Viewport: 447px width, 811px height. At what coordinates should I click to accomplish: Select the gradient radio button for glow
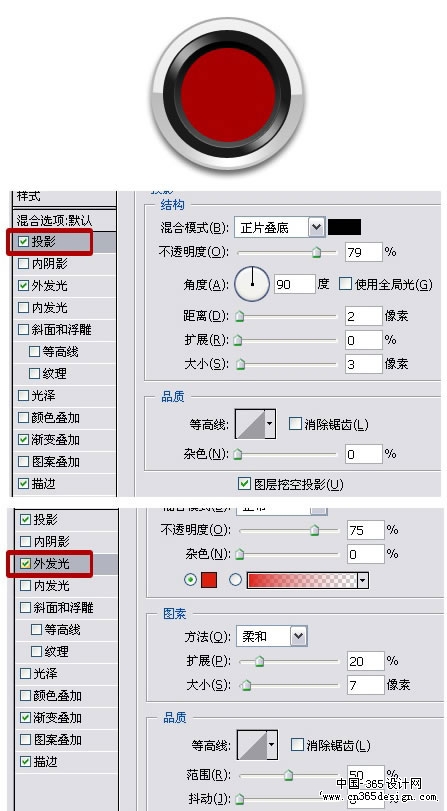tap(235, 580)
